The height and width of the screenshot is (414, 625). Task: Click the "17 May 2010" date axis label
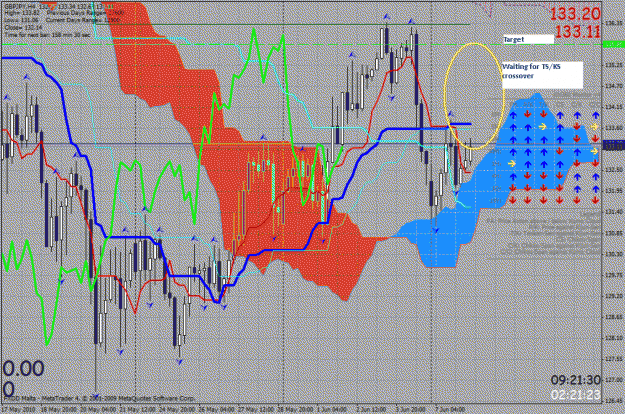point(18,409)
